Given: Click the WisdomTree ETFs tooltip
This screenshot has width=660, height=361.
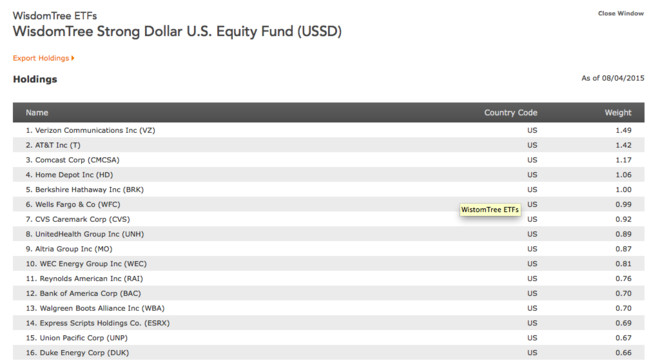Looking at the screenshot, I should [490, 210].
